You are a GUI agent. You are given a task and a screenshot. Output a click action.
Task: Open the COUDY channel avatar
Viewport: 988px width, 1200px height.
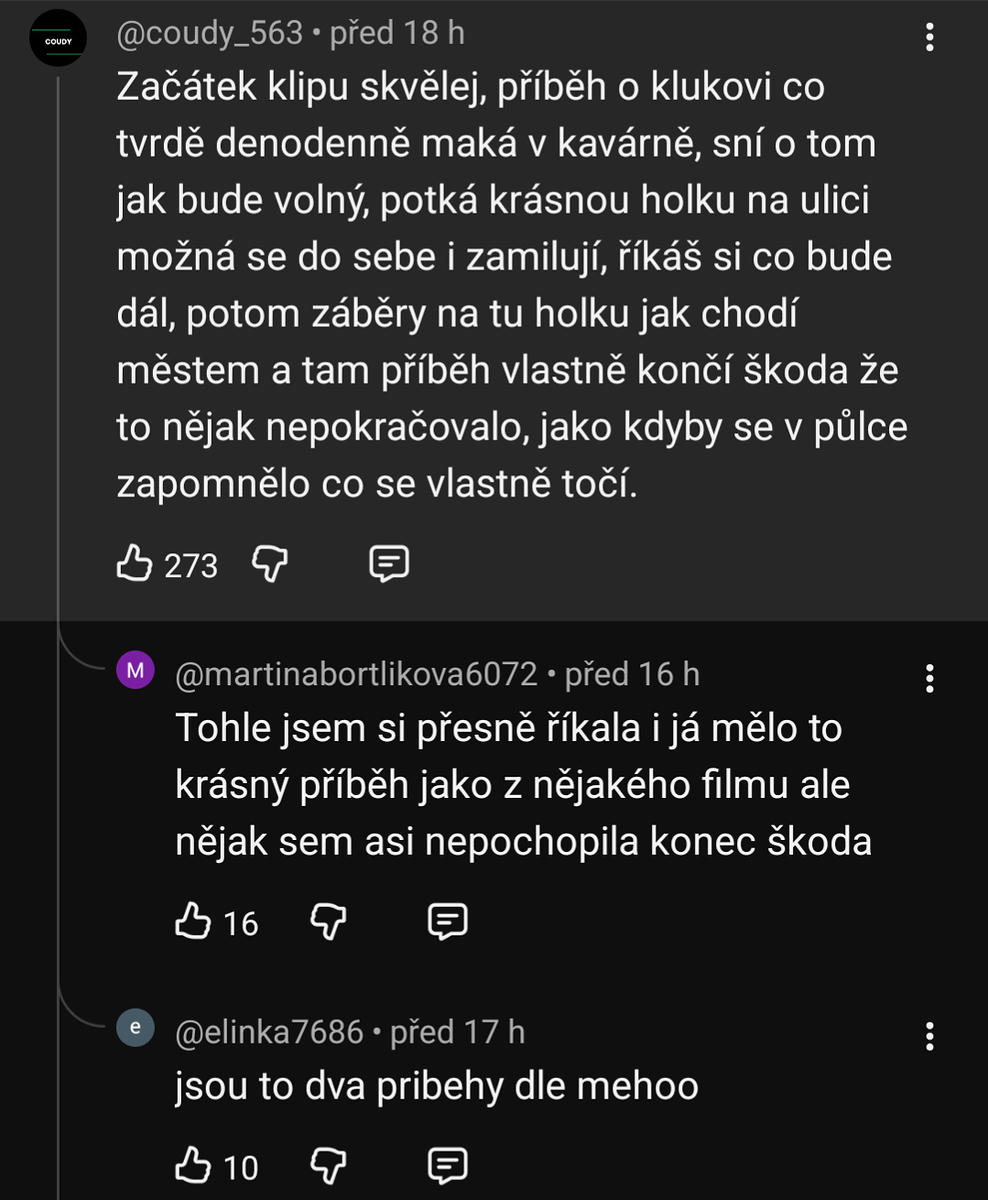[x=58, y=38]
